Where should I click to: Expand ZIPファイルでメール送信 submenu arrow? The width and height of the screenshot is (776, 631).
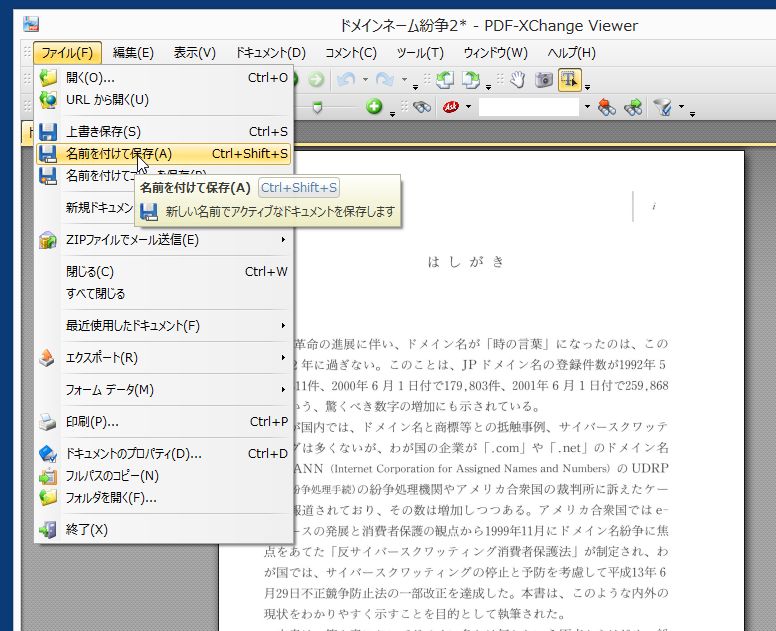[x=283, y=240]
